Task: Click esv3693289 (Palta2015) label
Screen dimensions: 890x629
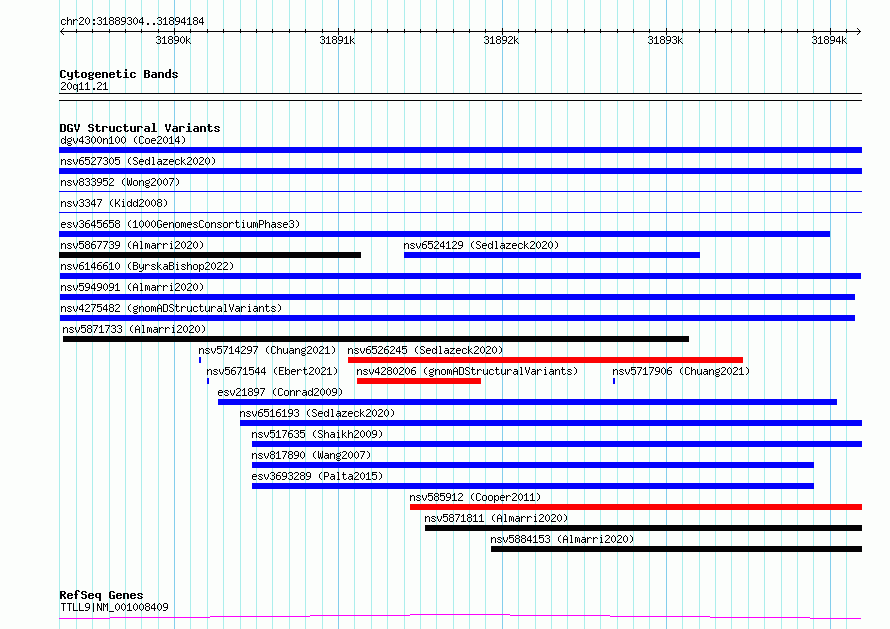Action: coord(317,476)
